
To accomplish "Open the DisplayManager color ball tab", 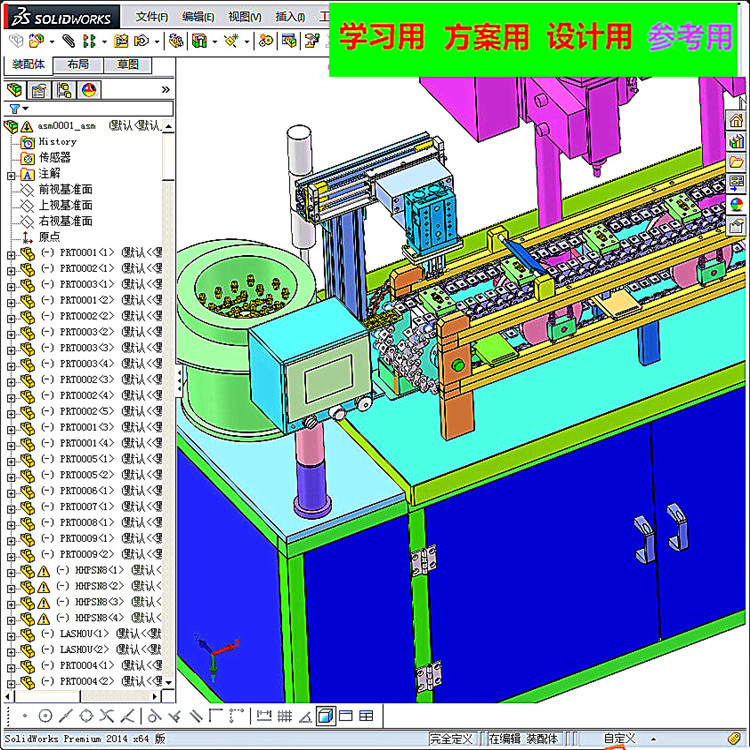I will point(88,89).
